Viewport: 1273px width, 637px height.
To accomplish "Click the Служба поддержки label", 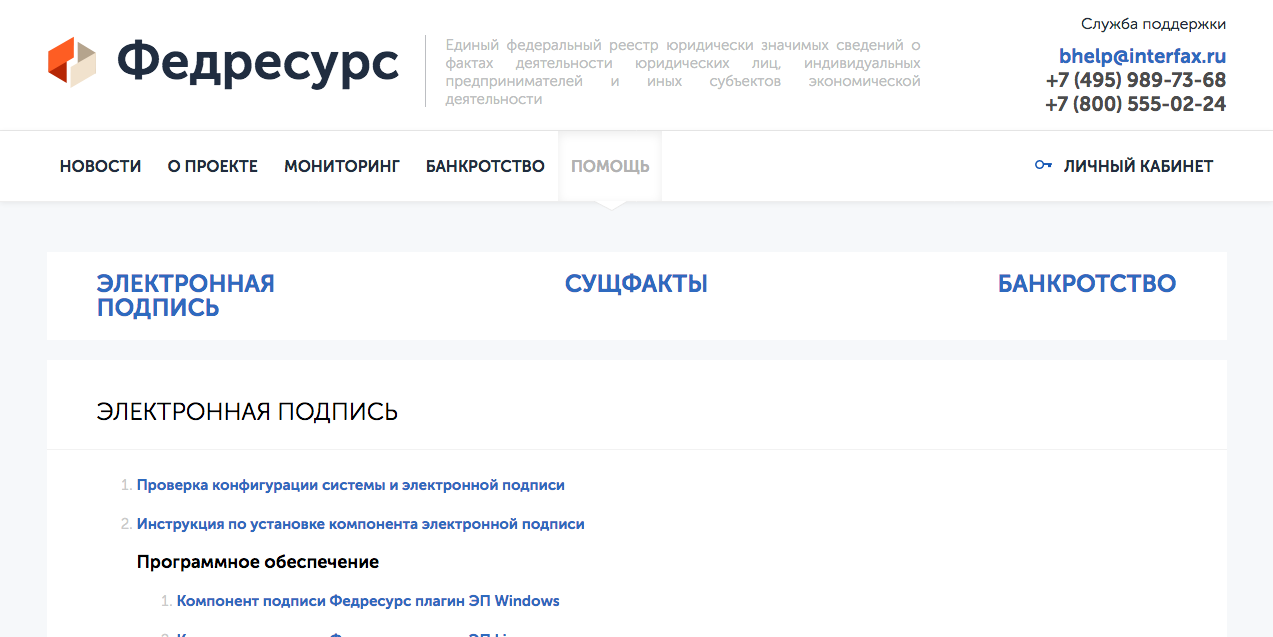I will click(1153, 24).
